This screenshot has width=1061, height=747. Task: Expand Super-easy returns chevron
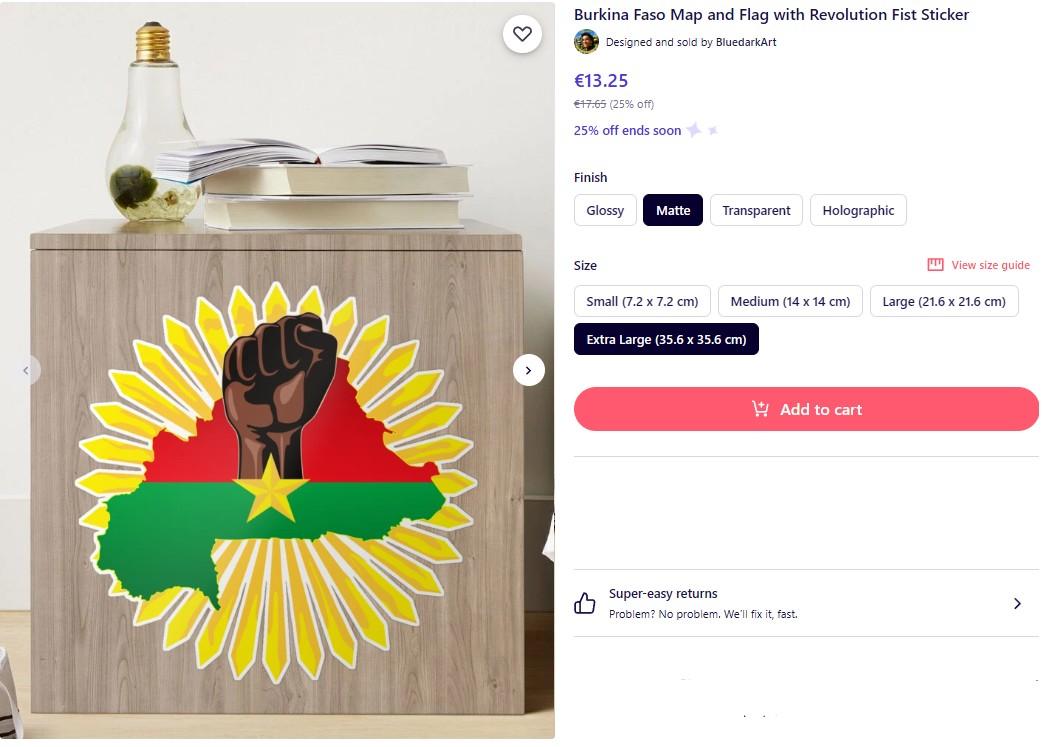(1017, 603)
